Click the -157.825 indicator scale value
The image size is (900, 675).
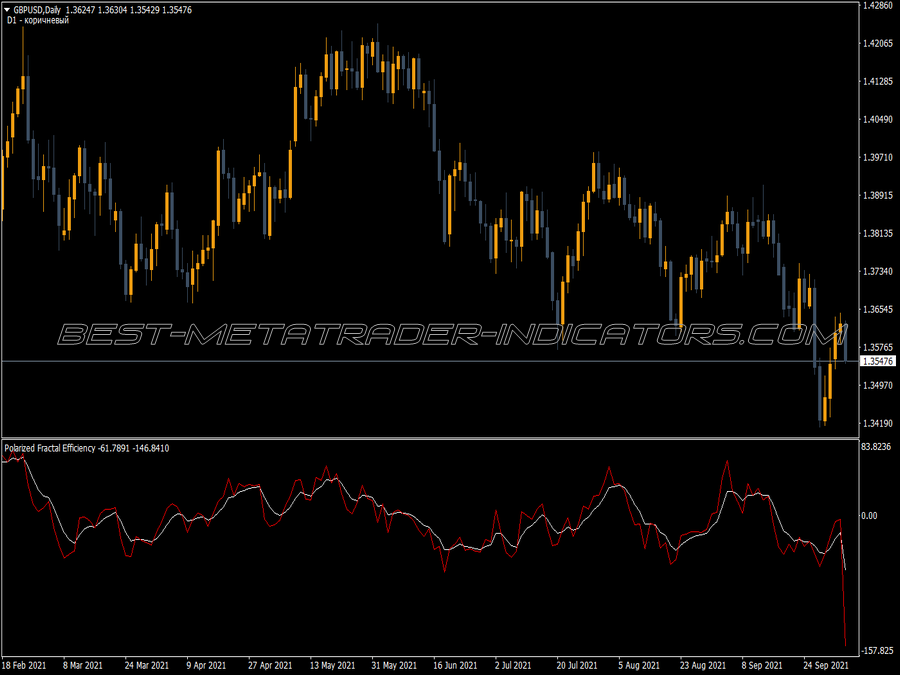click(x=878, y=651)
